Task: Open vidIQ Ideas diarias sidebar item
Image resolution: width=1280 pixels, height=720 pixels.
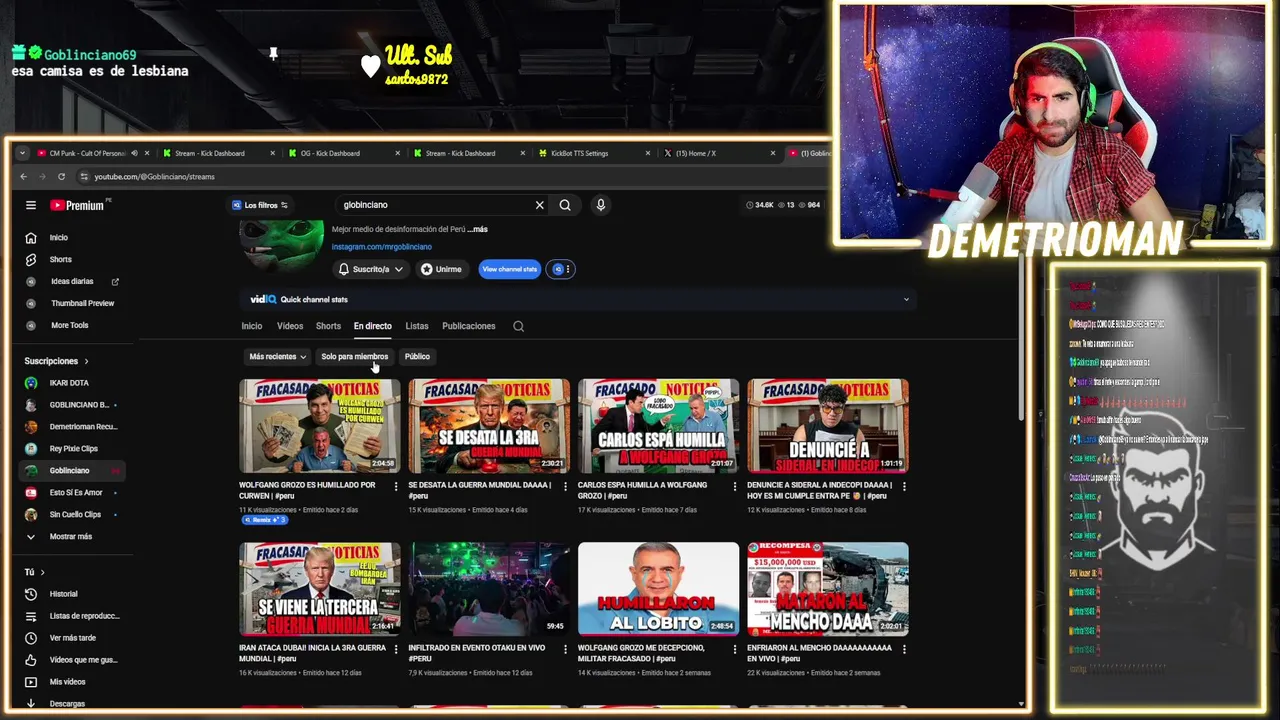Action: (x=72, y=282)
